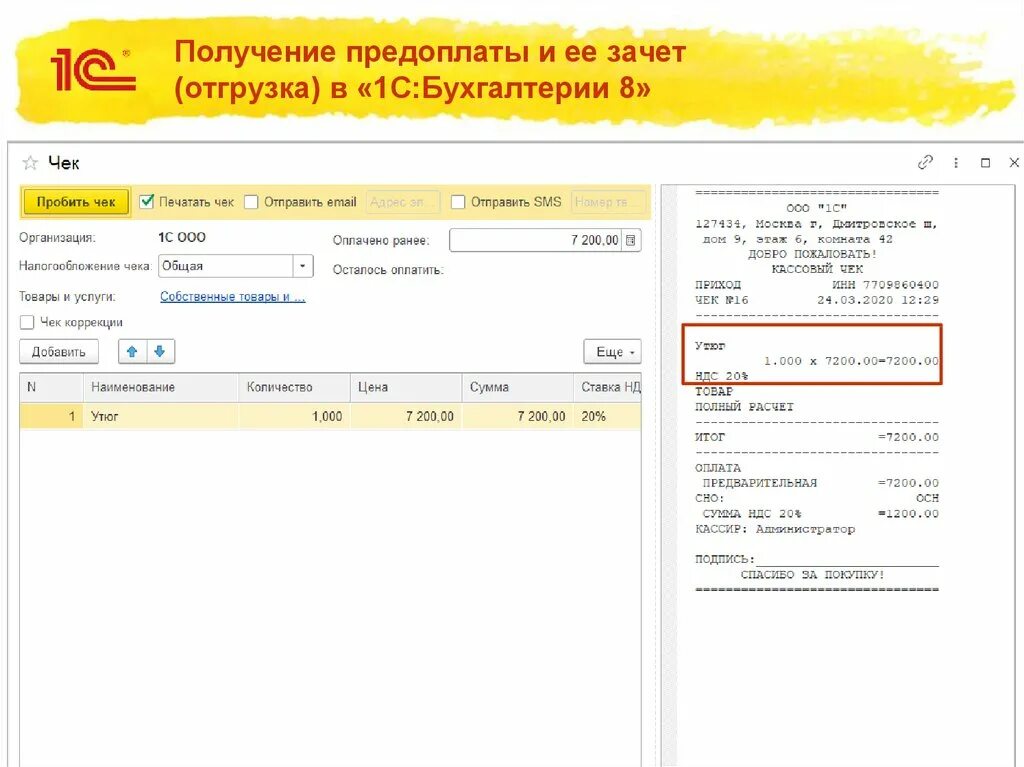
Task: Click the Ставка НДС column header
Action: click(x=607, y=387)
